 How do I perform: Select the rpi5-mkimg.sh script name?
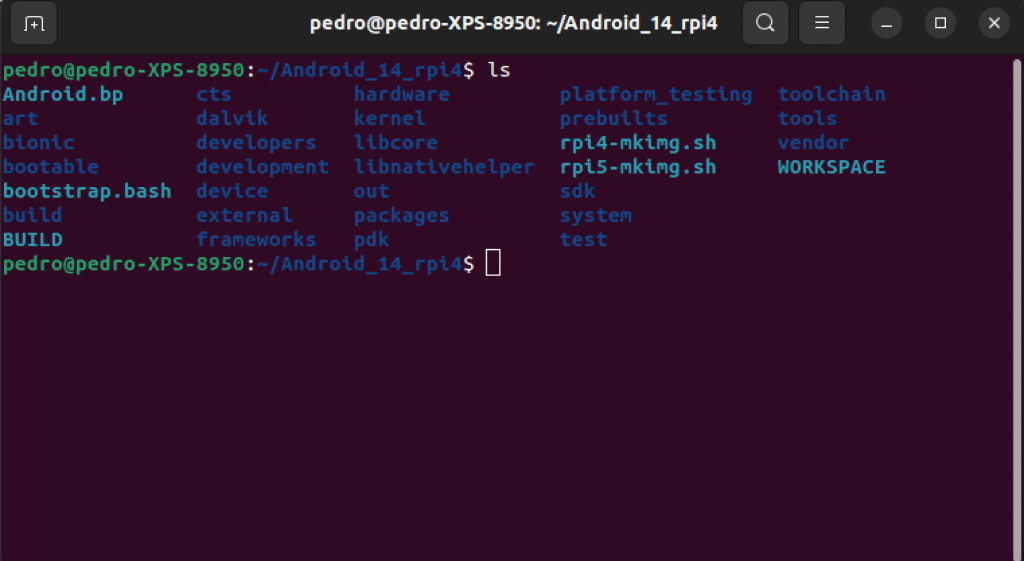638,167
